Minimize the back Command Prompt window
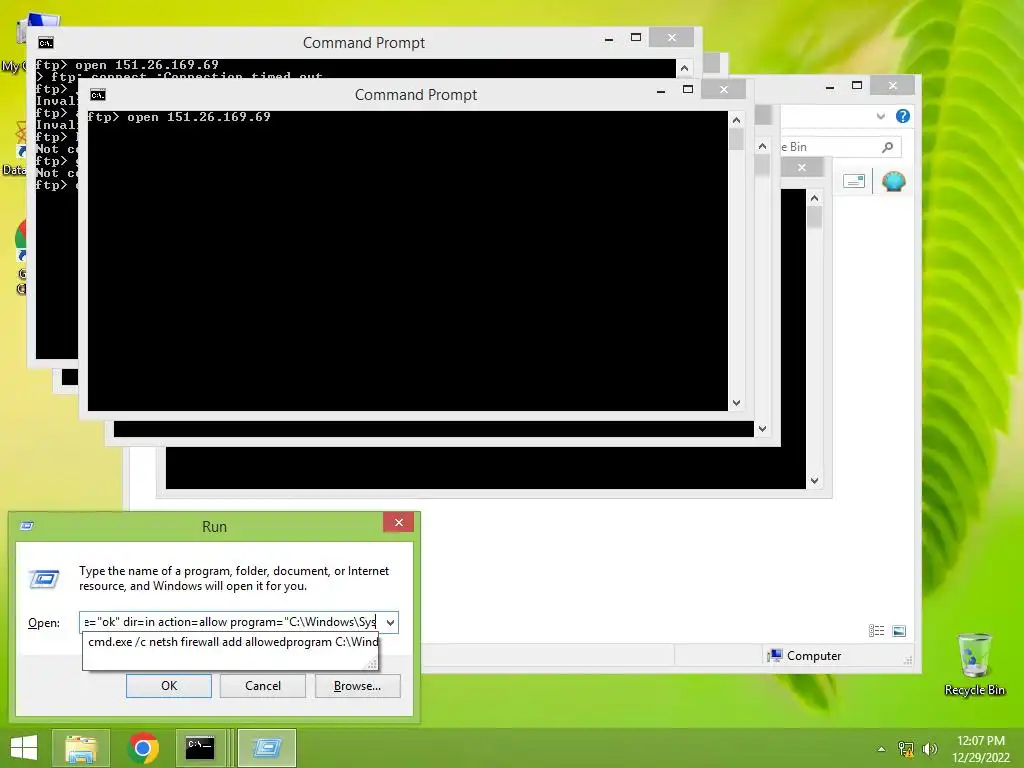Viewport: 1024px width, 768px height. (x=609, y=39)
